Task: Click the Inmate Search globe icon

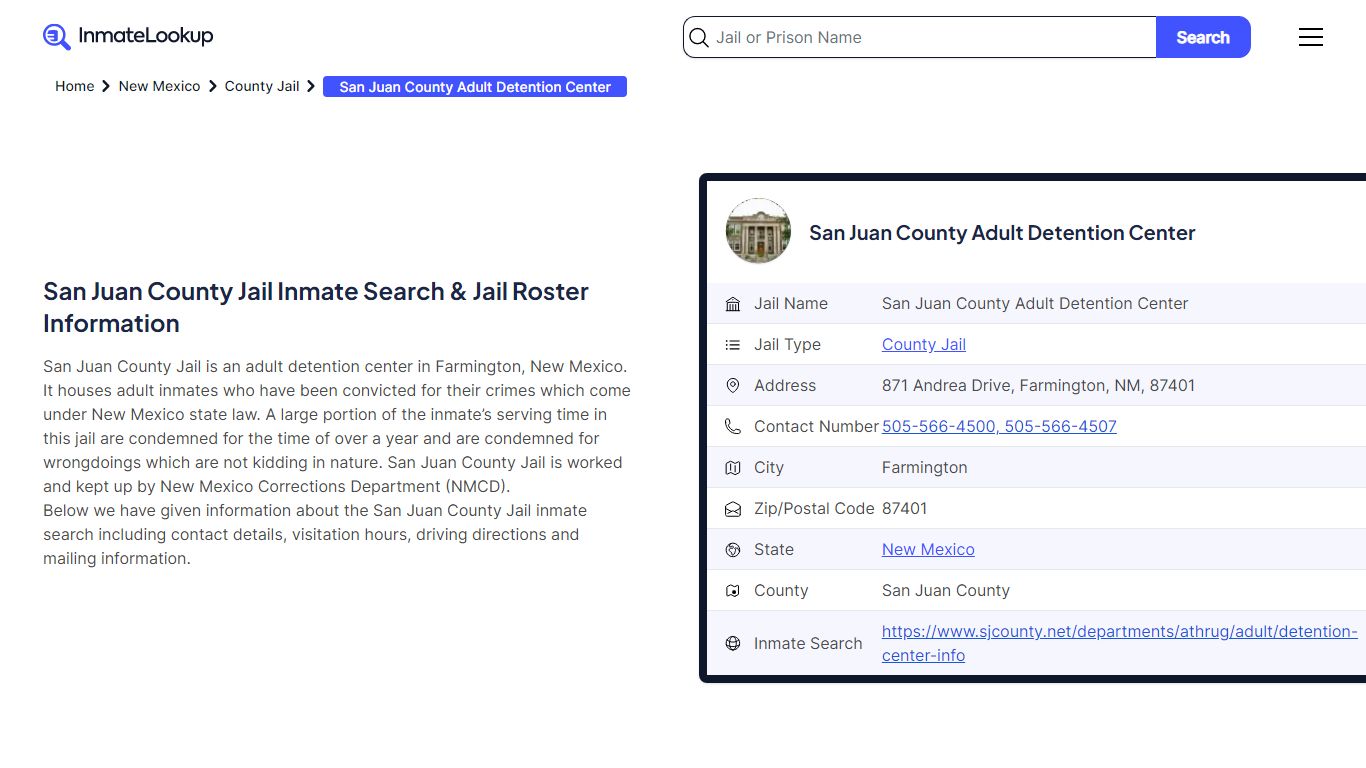Action: [x=733, y=644]
